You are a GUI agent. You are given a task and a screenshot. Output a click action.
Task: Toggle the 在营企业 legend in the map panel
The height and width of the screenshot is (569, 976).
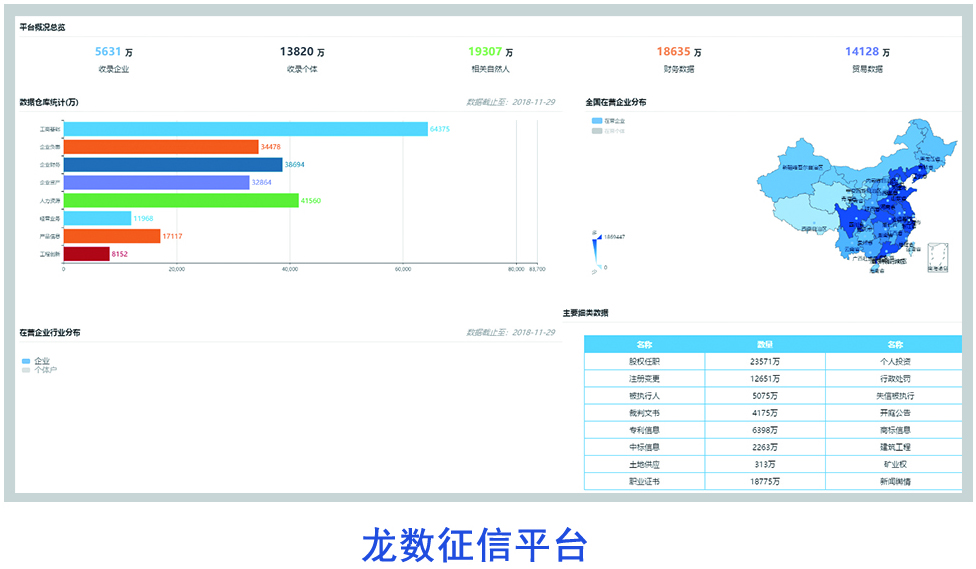point(608,121)
